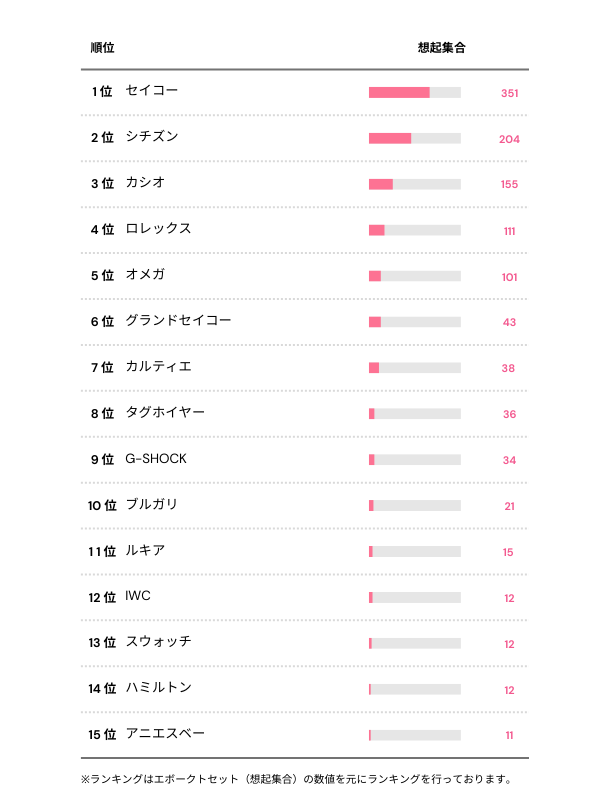Open the ブルガリ brand entry

coord(152,505)
